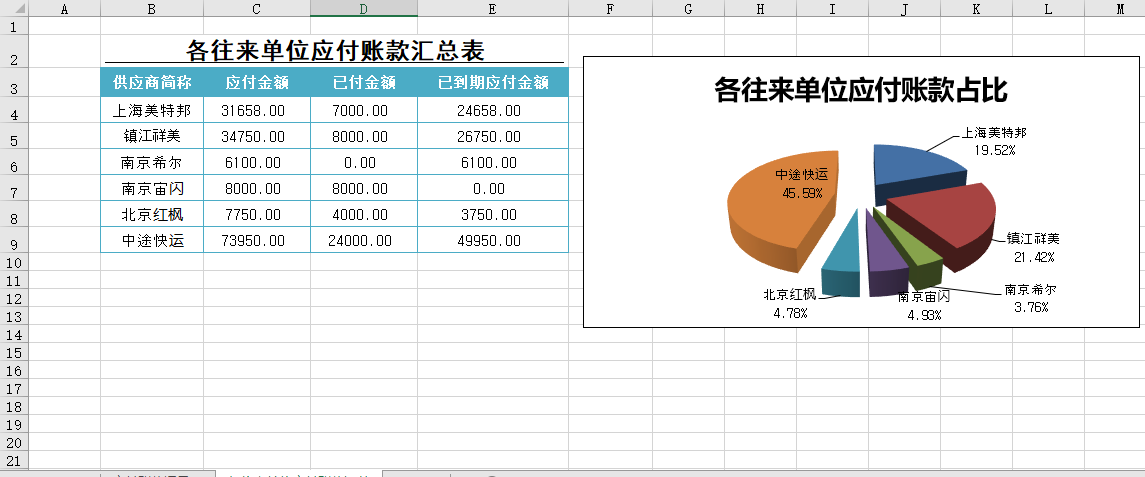Select column B header
Viewport: 1145px width, 477px height.
tap(151, 9)
